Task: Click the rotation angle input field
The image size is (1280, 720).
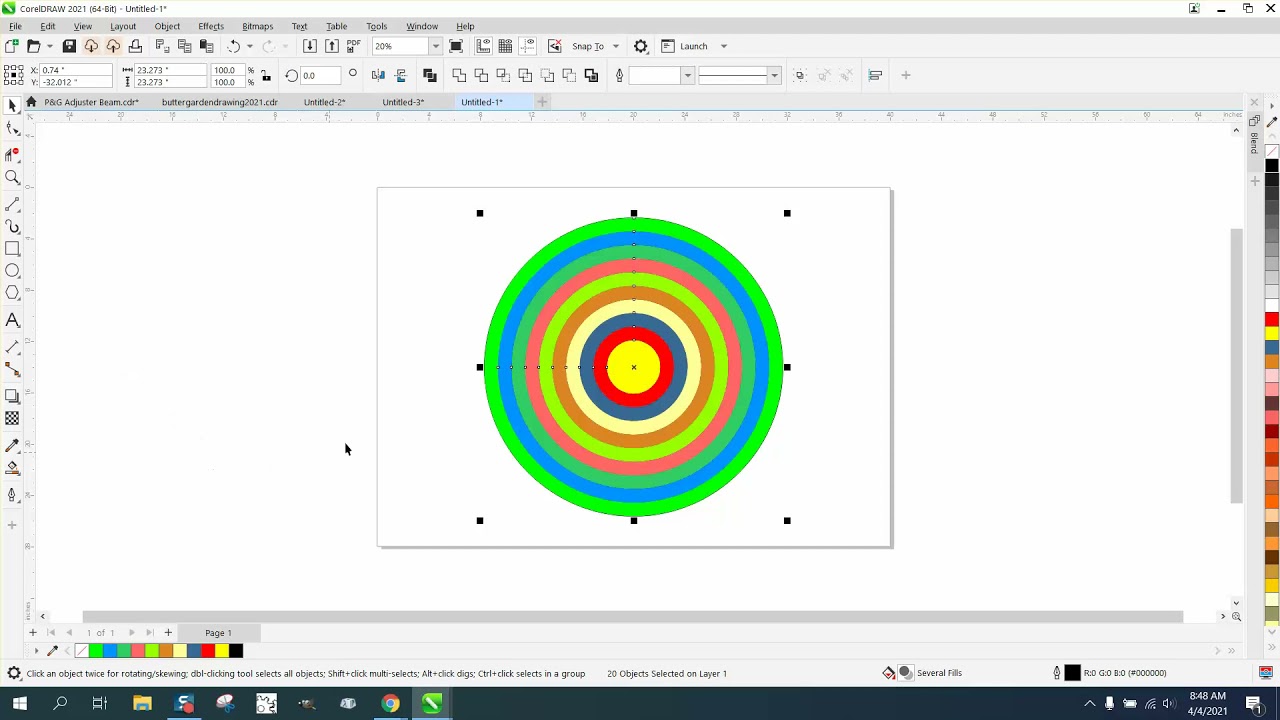Action: pyautogui.click(x=320, y=75)
